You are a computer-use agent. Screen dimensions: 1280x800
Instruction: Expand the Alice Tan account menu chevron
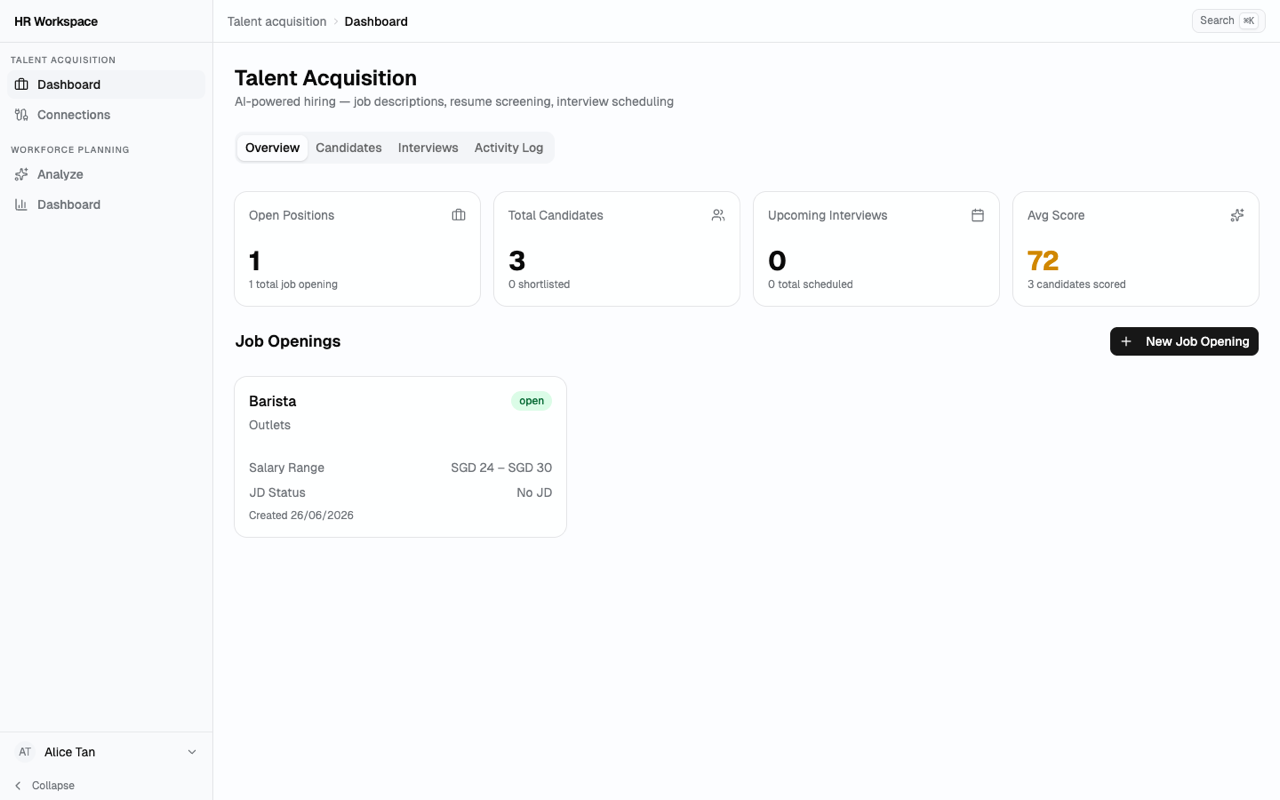tap(192, 752)
